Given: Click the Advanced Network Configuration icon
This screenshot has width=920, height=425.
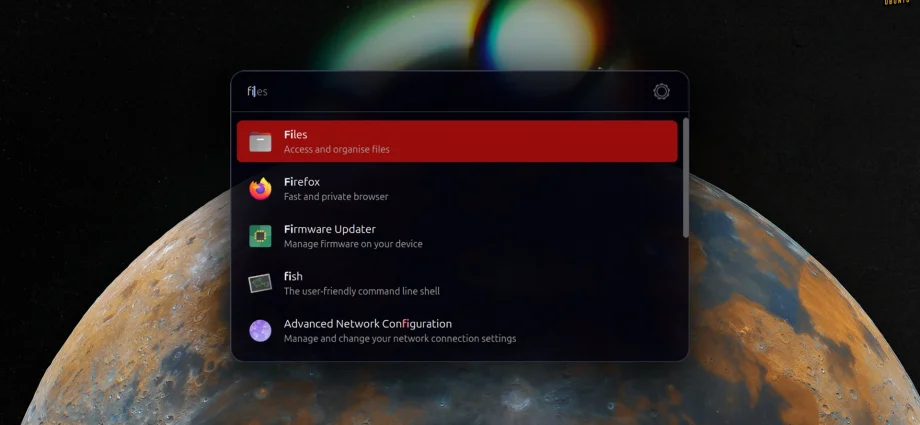Looking at the screenshot, I should 260,330.
